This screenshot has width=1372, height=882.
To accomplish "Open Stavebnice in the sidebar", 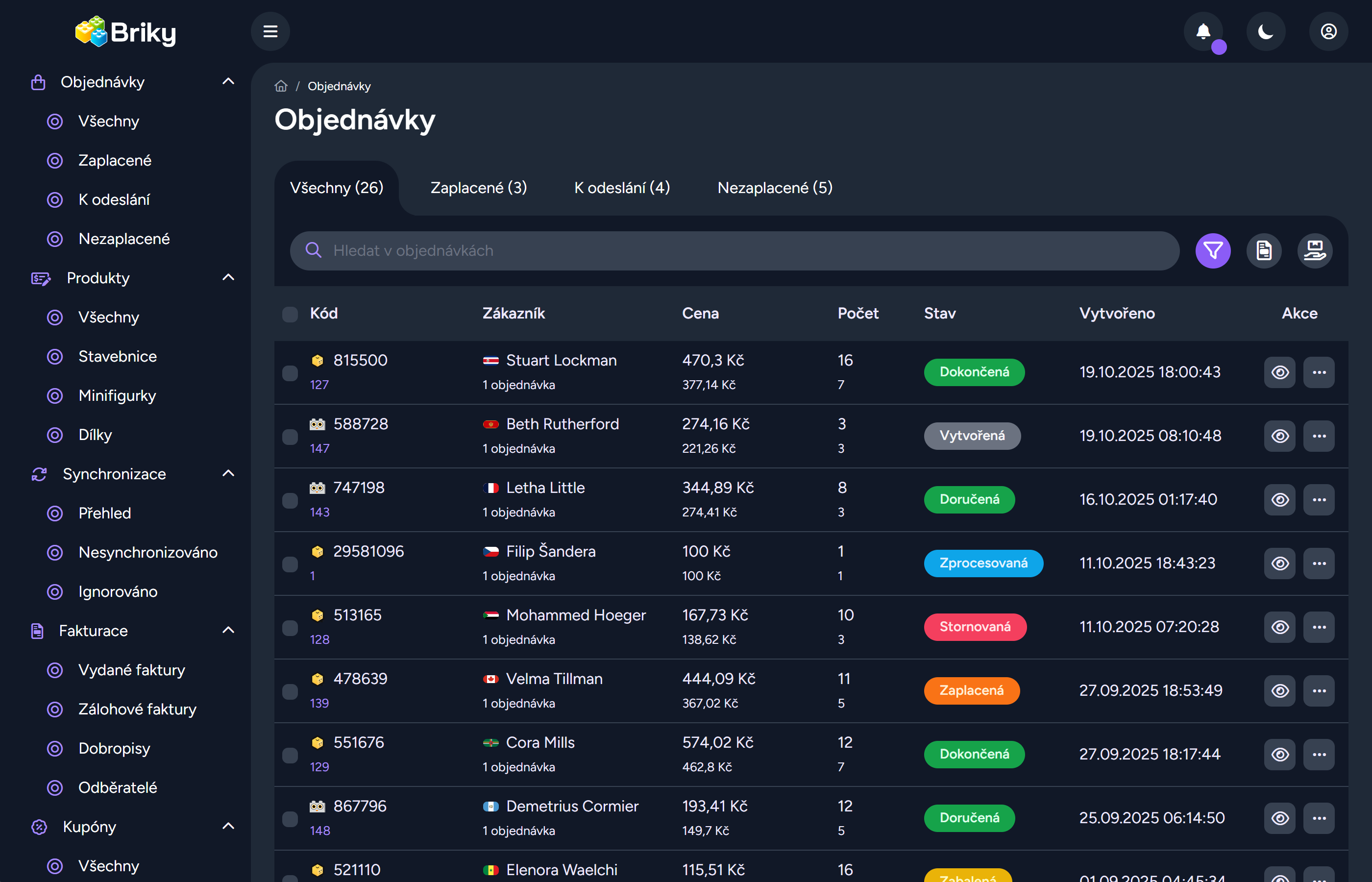I will [x=118, y=356].
